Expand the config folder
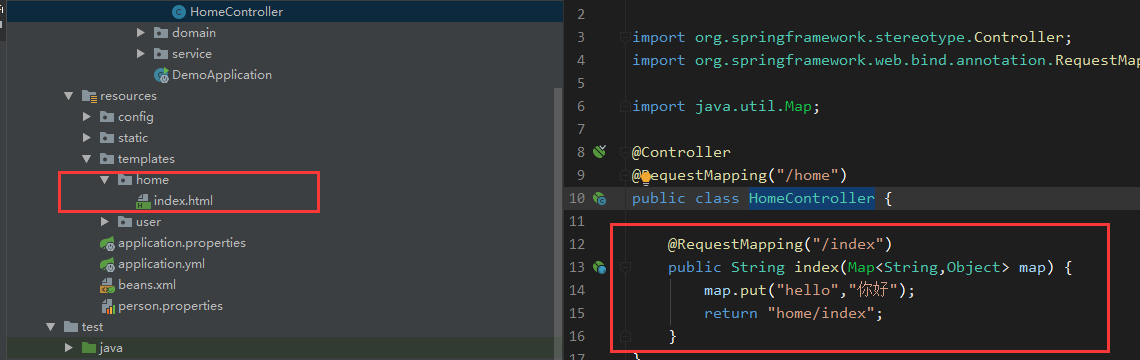The height and width of the screenshot is (360, 1140). (x=87, y=117)
